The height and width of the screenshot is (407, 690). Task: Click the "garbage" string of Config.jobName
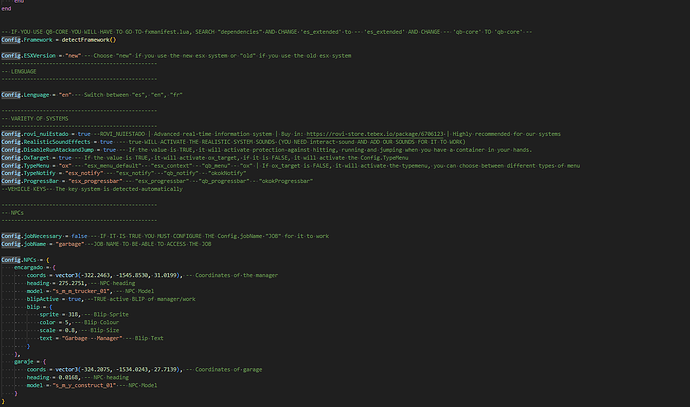click(72, 242)
